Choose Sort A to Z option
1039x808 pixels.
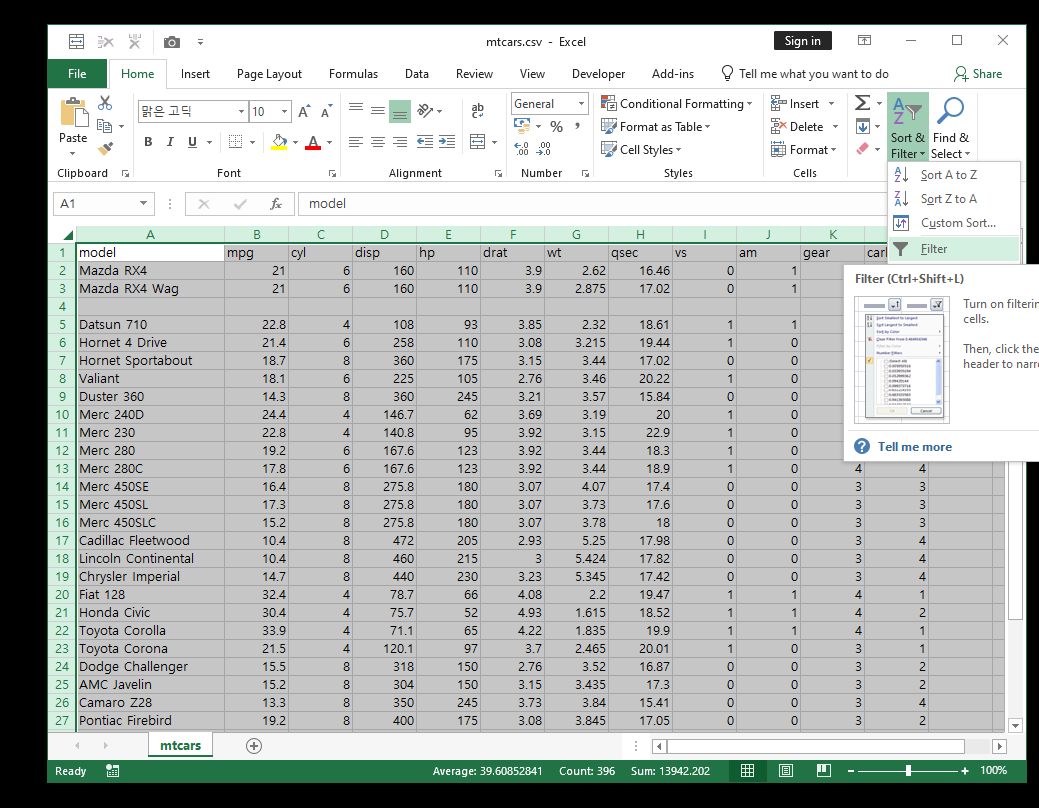pyautogui.click(x=953, y=175)
